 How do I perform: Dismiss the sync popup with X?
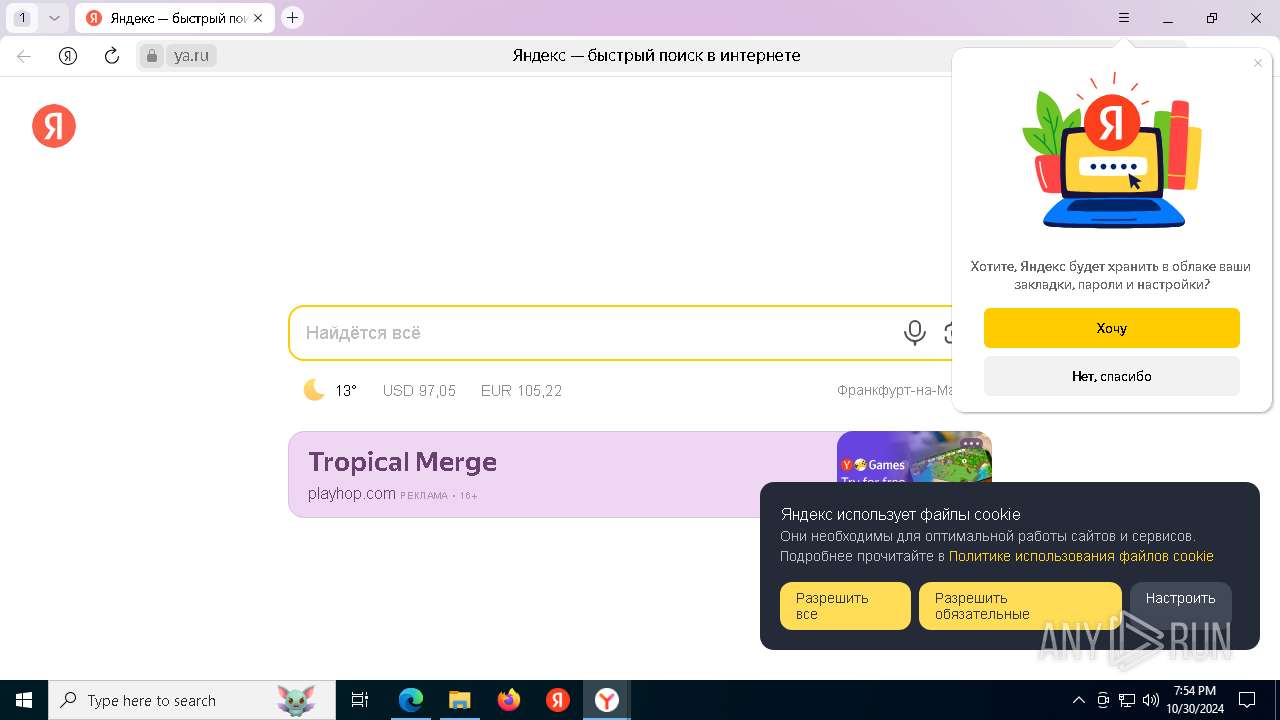(x=1258, y=63)
